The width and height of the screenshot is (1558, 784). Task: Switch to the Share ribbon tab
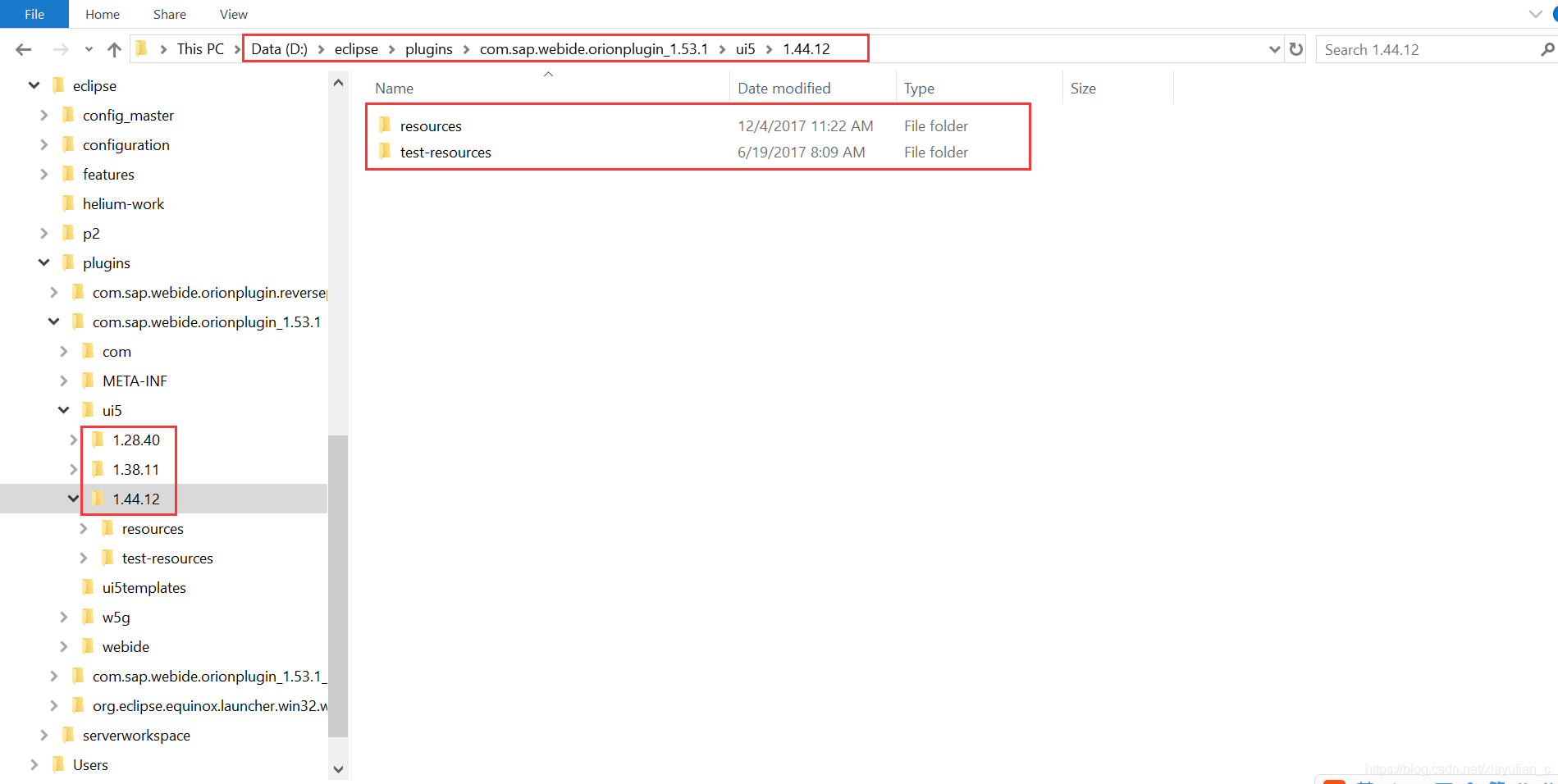[x=170, y=14]
